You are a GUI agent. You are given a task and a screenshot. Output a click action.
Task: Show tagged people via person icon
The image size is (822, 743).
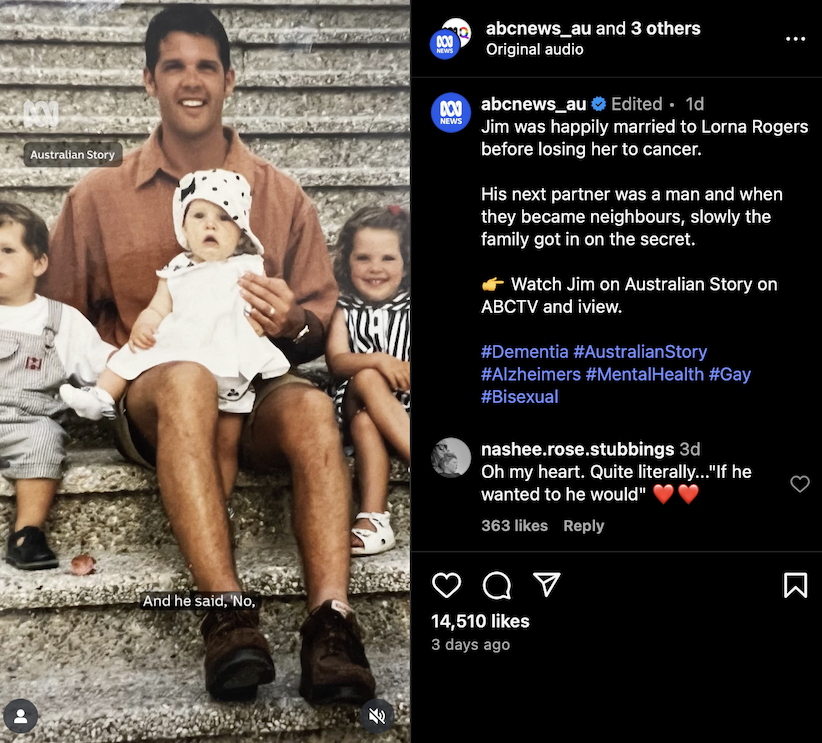21,716
